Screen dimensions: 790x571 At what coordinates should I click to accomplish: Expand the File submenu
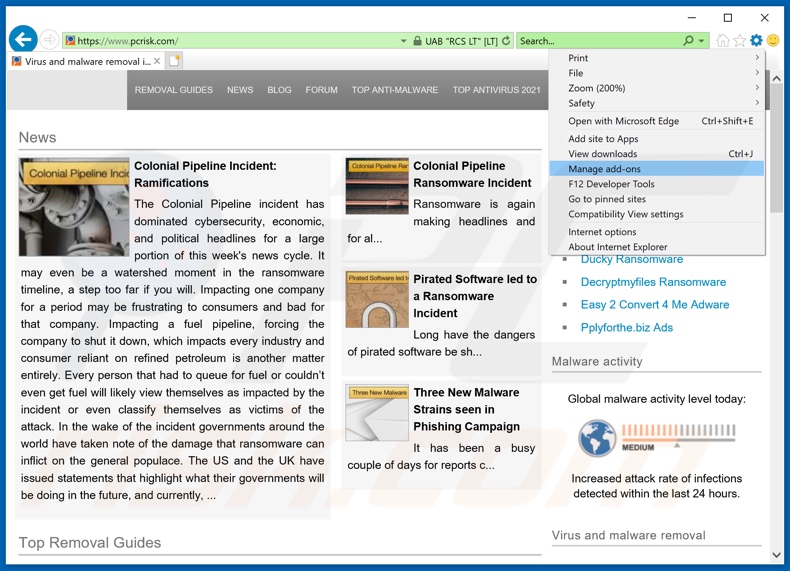pos(656,73)
